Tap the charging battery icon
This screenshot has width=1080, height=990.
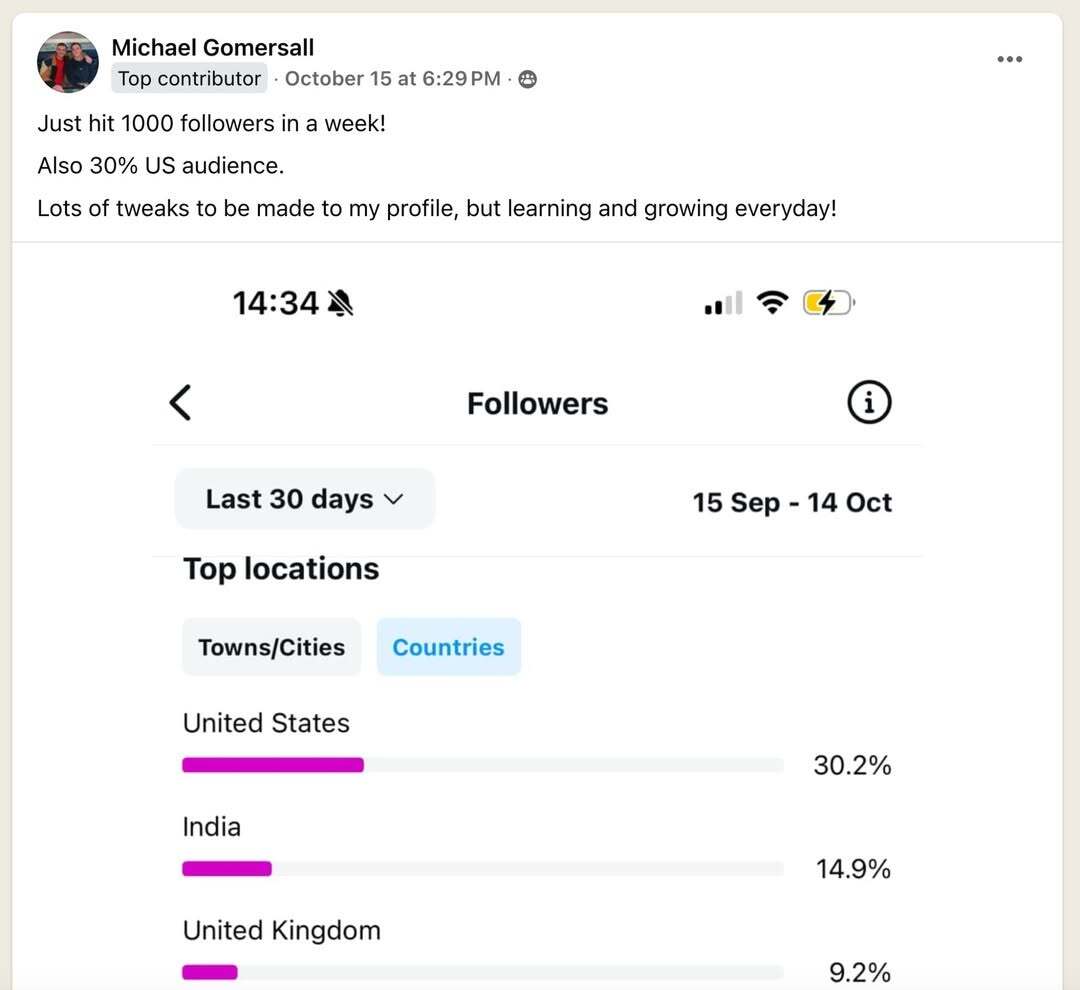point(828,302)
